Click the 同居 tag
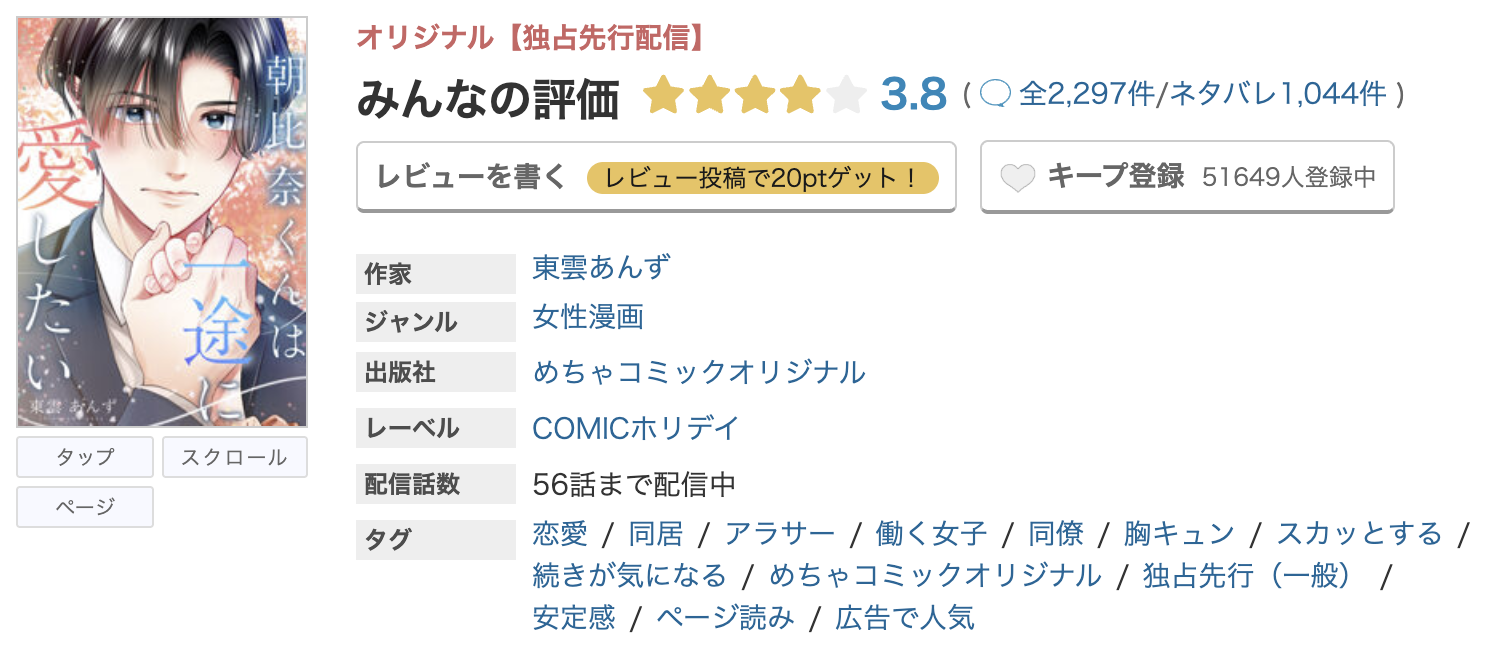The height and width of the screenshot is (664, 1488). [656, 533]
